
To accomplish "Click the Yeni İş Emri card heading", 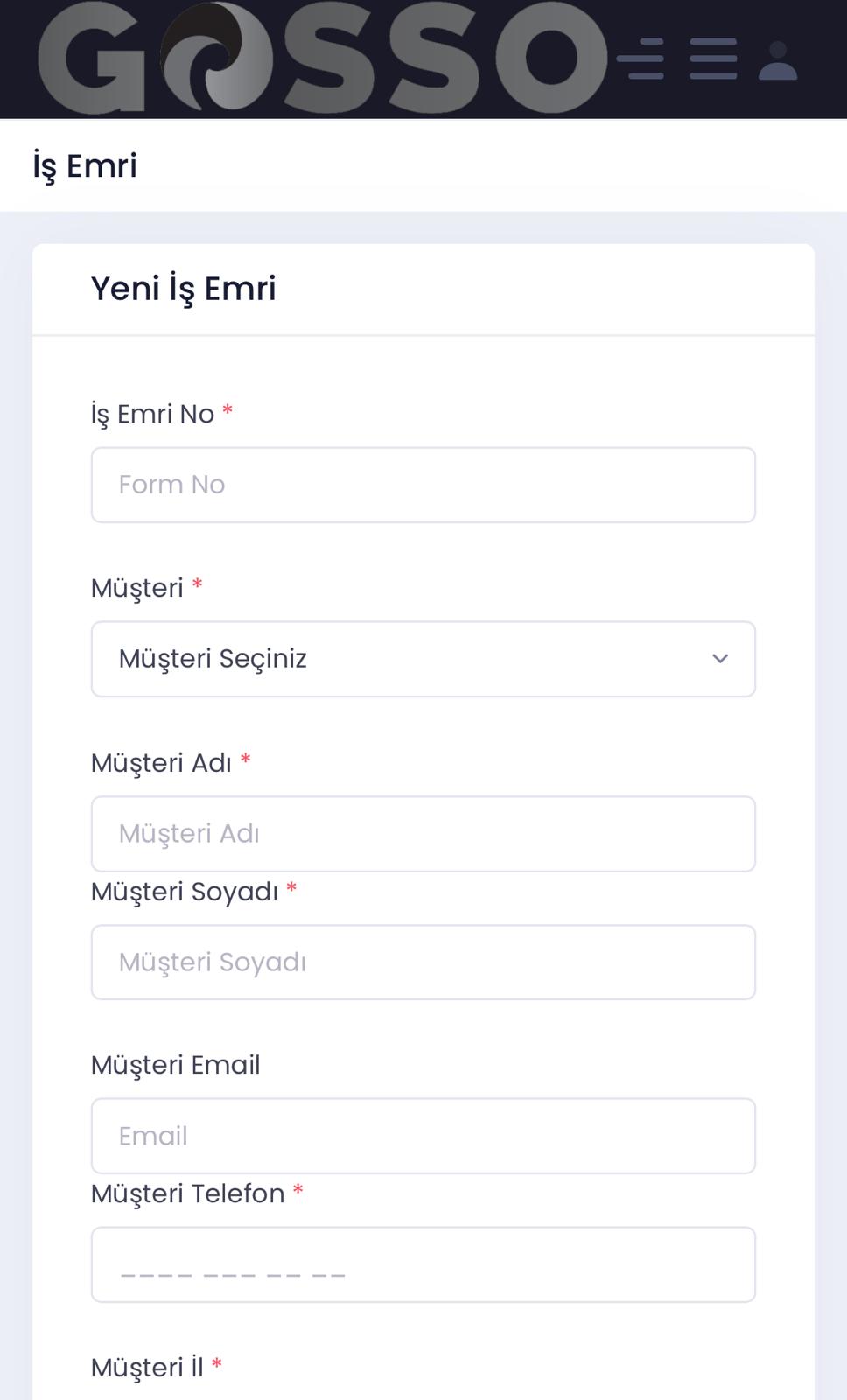I will tap(183, 289).
